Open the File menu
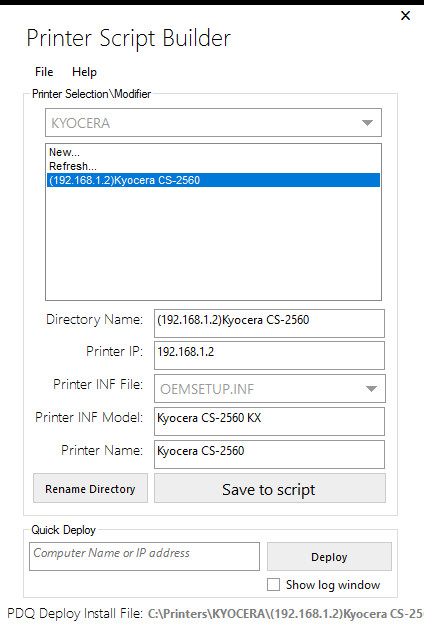 [44, 72]
